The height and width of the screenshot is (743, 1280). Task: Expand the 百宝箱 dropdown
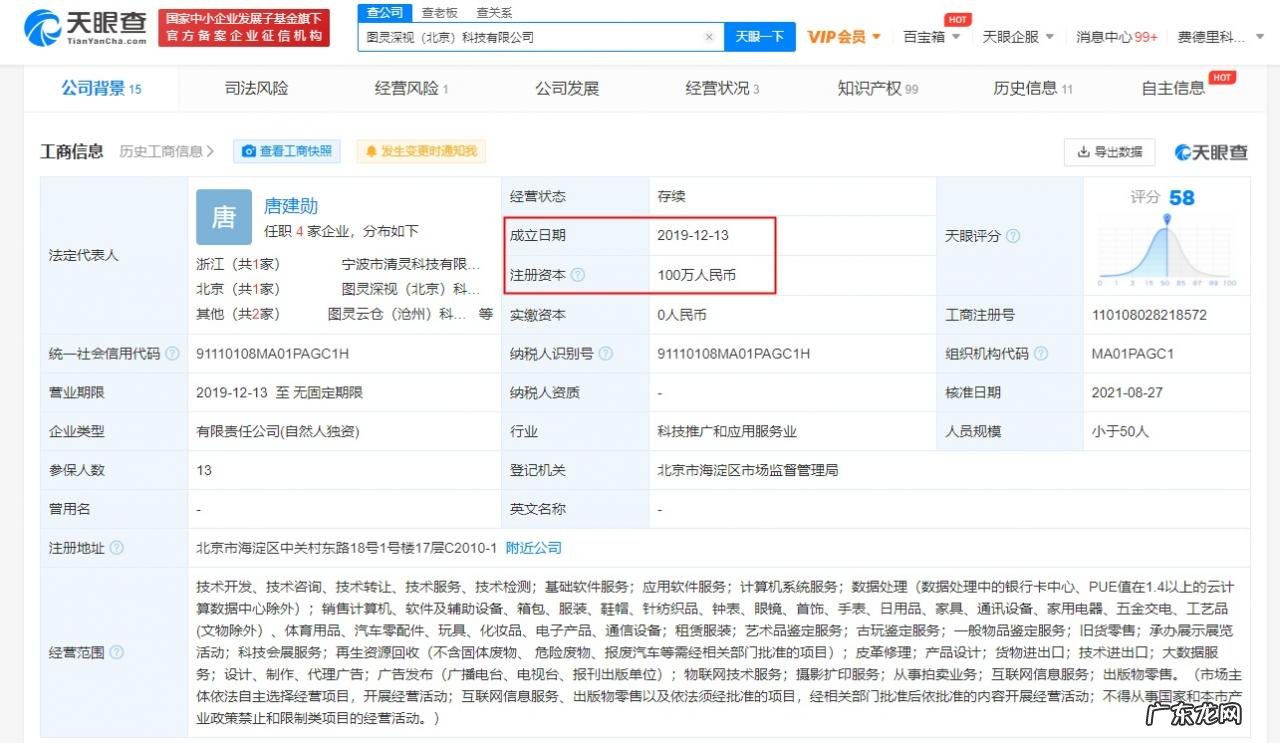click(x=922, y=36)
